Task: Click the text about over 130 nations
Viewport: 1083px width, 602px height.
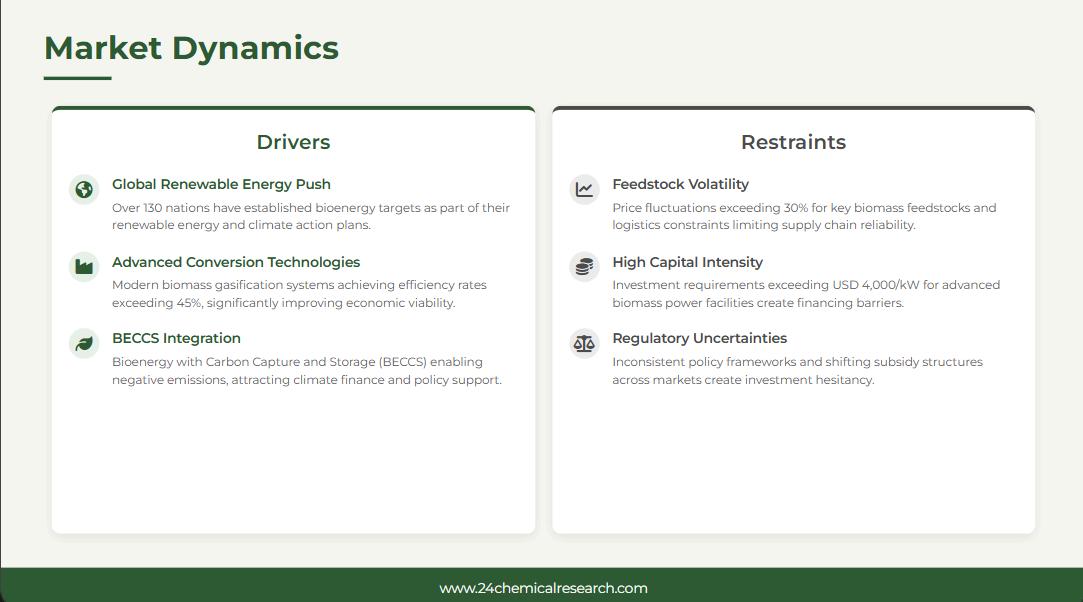Action: click(x=311, y=216)
